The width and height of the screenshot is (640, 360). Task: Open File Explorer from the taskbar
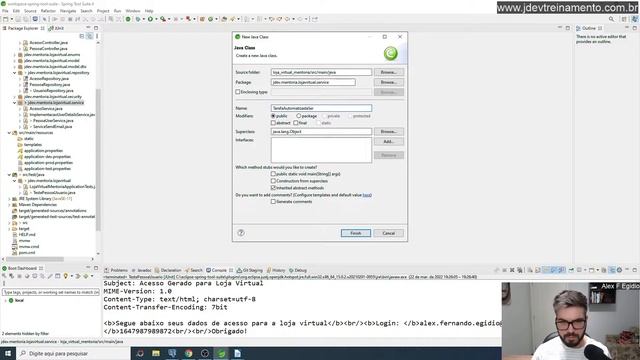click(x=156, y=353)
